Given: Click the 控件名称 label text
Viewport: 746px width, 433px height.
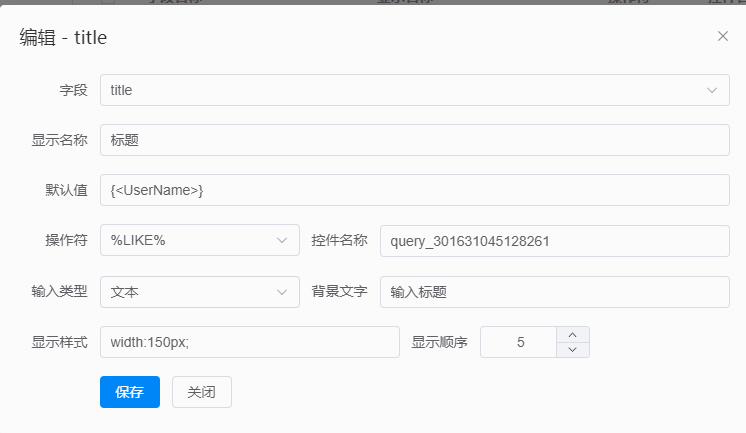Looking at the screenshot, I should click(339, 240).
